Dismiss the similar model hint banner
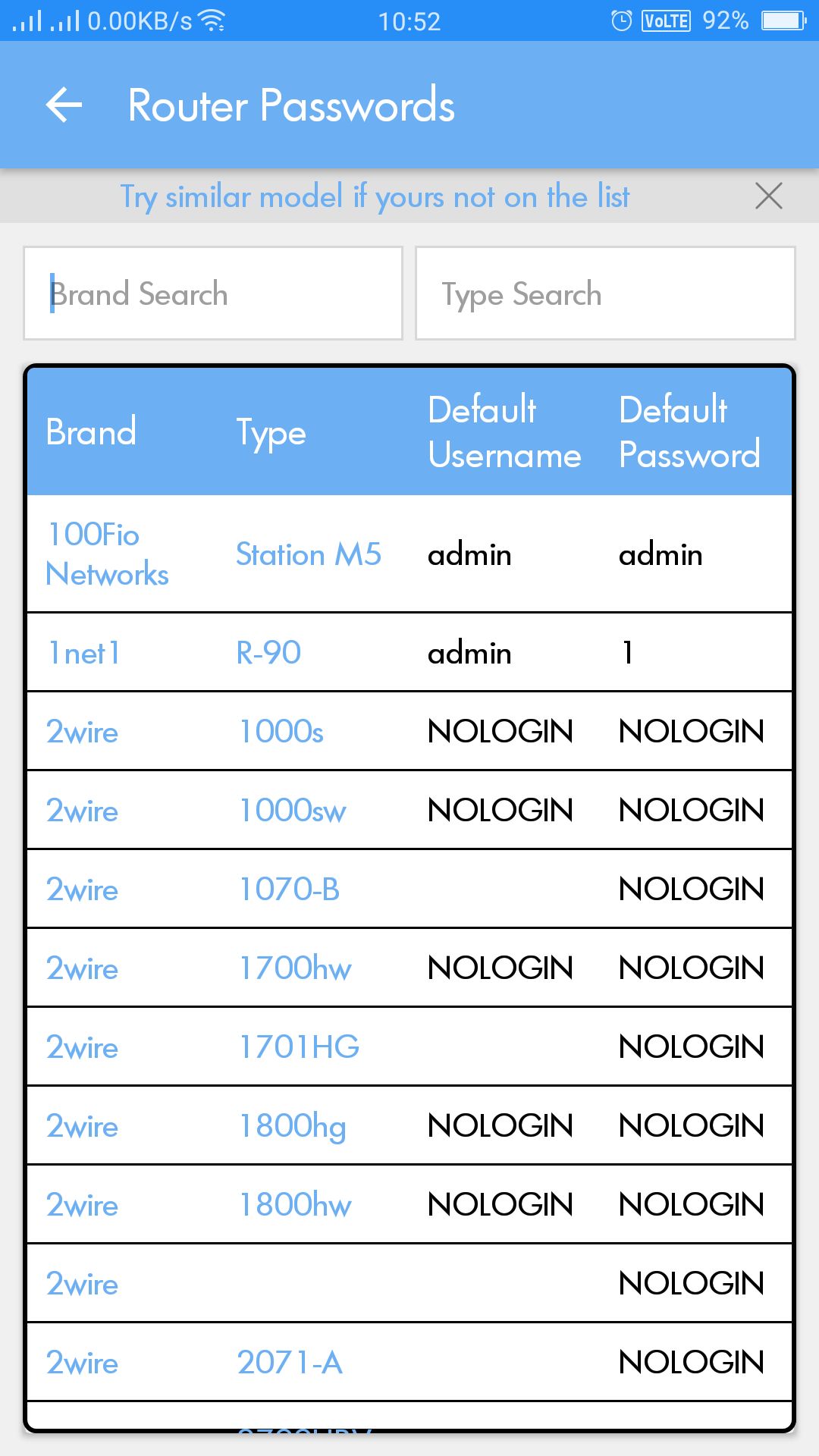Image resolution: width=819 pixels, height=1456 pixels. click(768, 196)
